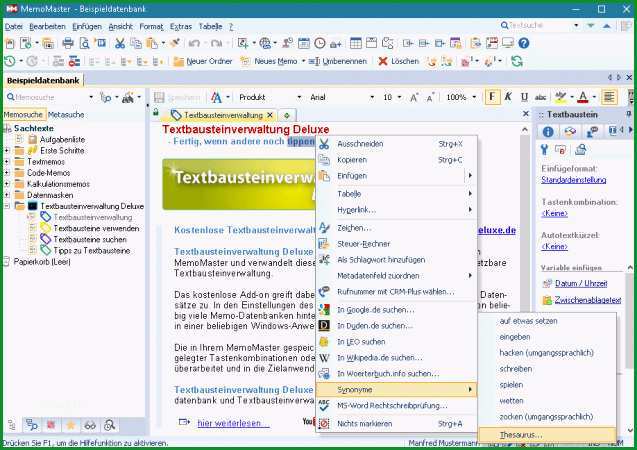This screenshot has height=450, width=637.
Task: Click Zwischenablagetext variable link
Action: tap(588, 300)
